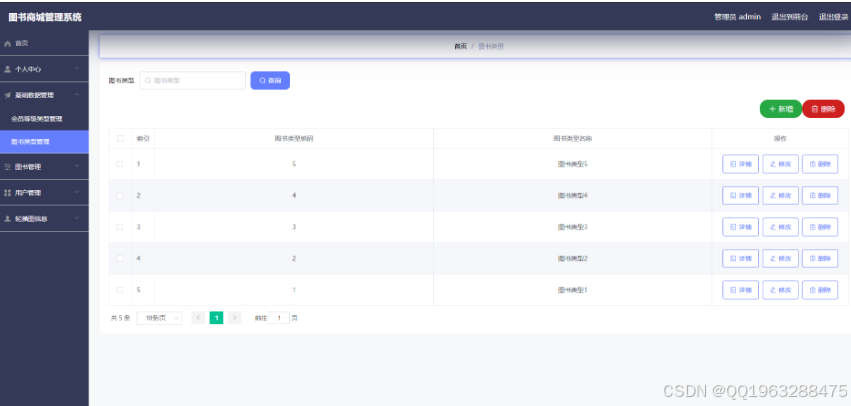The image size is (851, 406).
Task: Click the 首页 breadcrumb link
Action: (460, 46)
